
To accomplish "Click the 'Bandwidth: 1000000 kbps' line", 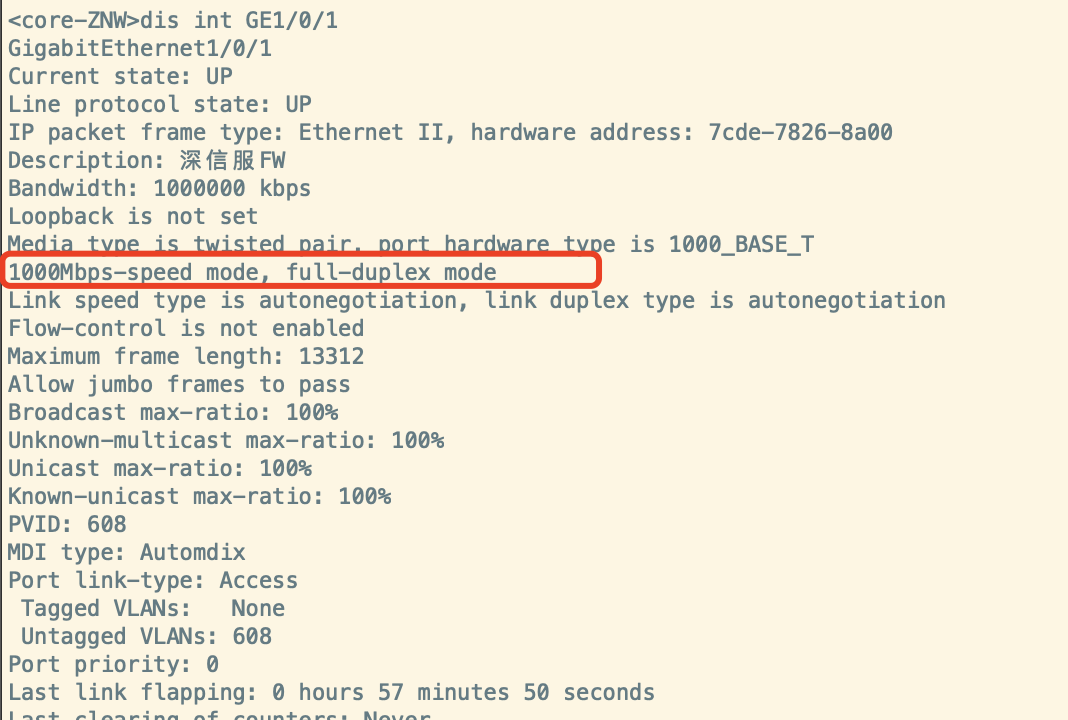I will [160, 188].
